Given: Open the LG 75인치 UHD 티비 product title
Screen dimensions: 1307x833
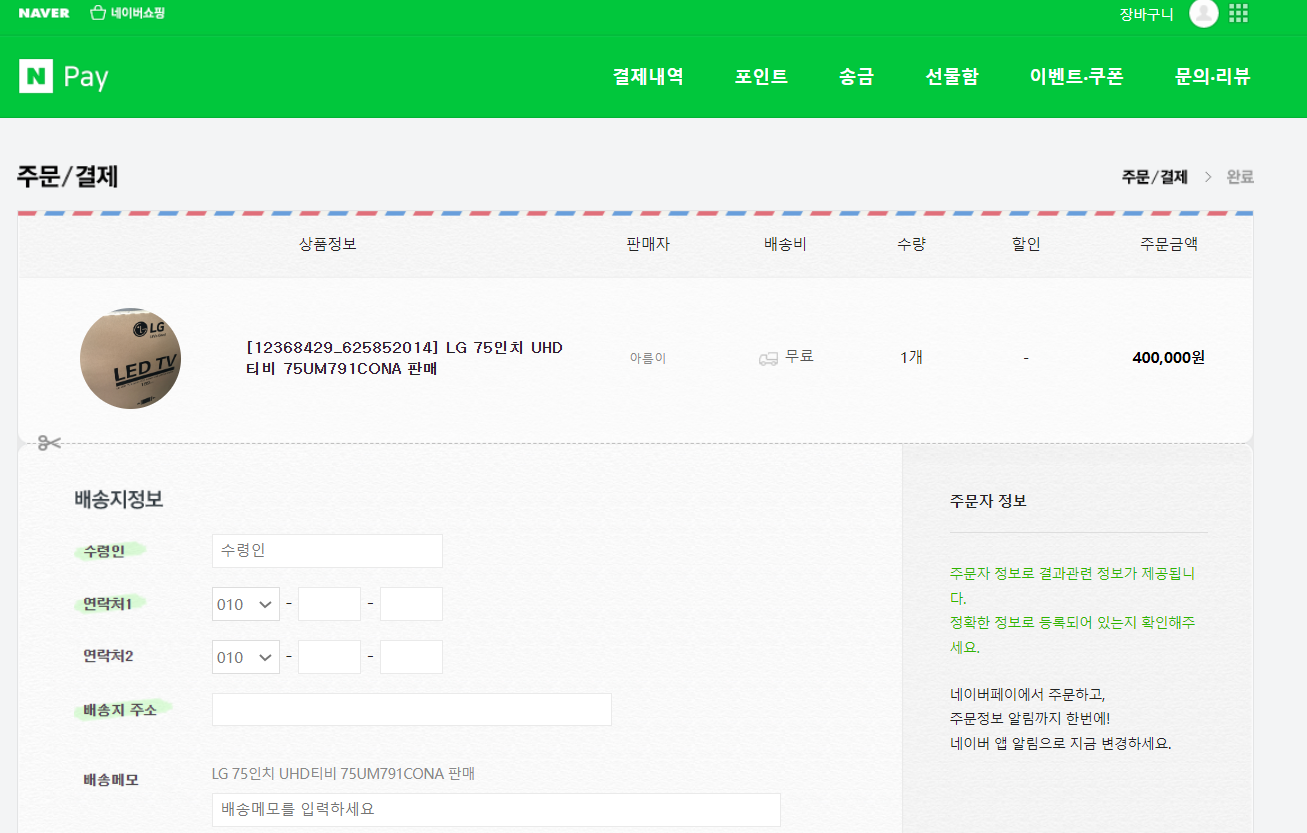Looking at the screenshot, I should click(404, 358).
